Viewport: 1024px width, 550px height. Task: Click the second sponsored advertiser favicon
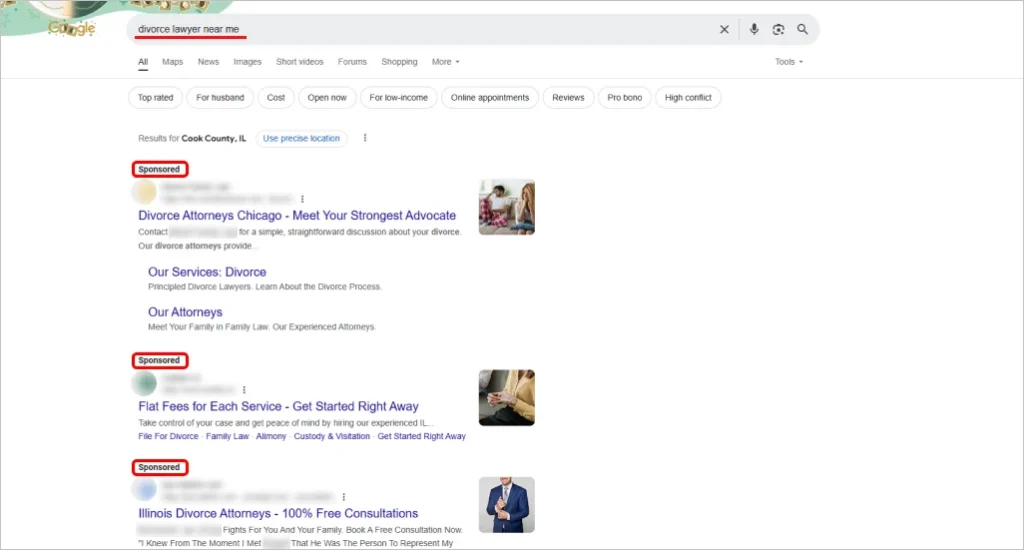click(144, 383)
